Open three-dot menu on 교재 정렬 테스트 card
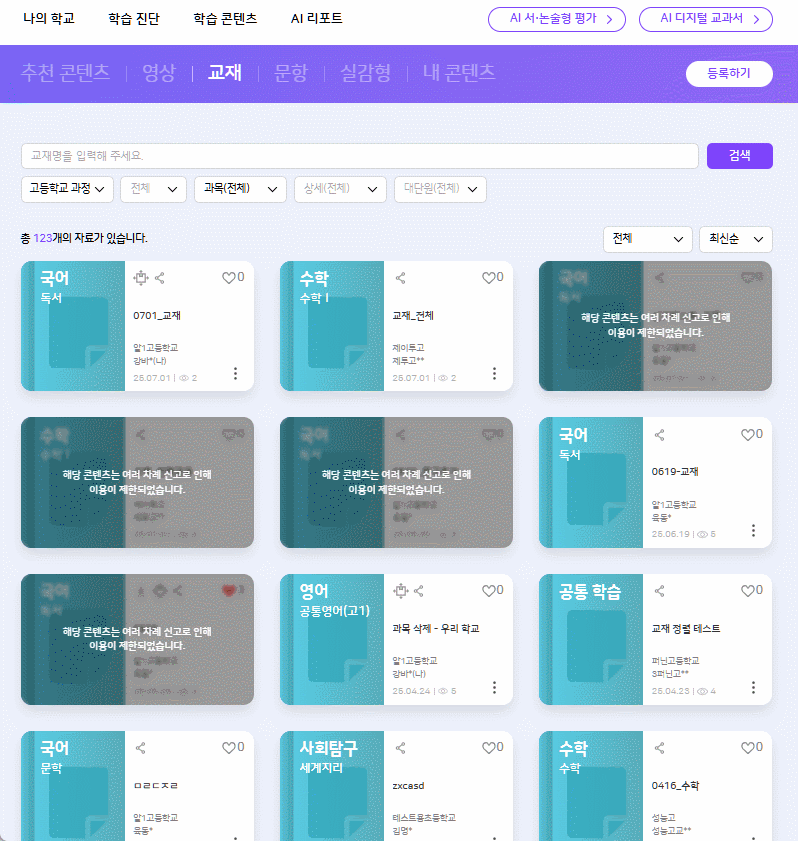The height and width of the screenshot is (841, 798). tap(753, 687)
